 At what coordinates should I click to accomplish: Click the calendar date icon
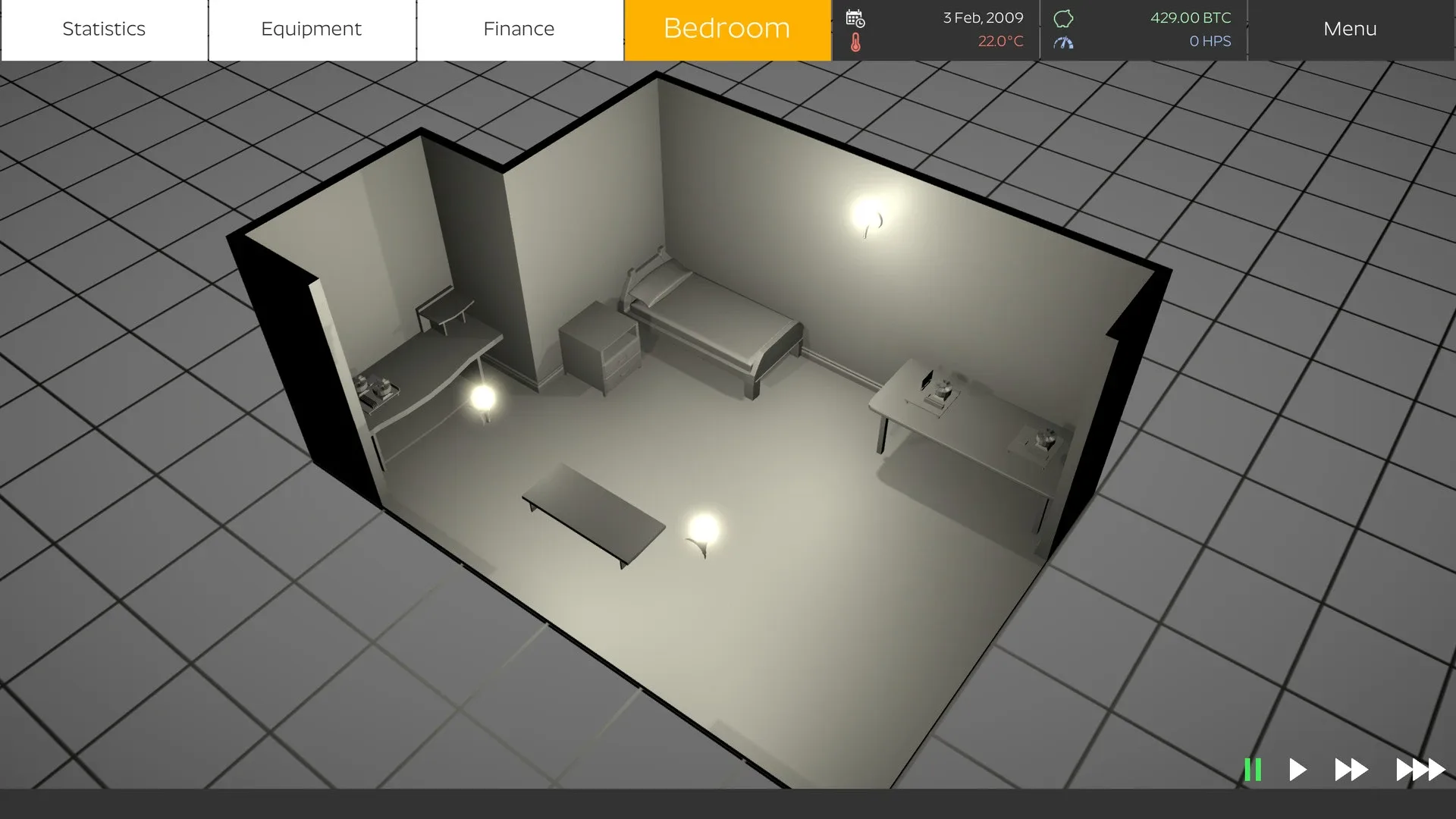(x=855, y=18)
